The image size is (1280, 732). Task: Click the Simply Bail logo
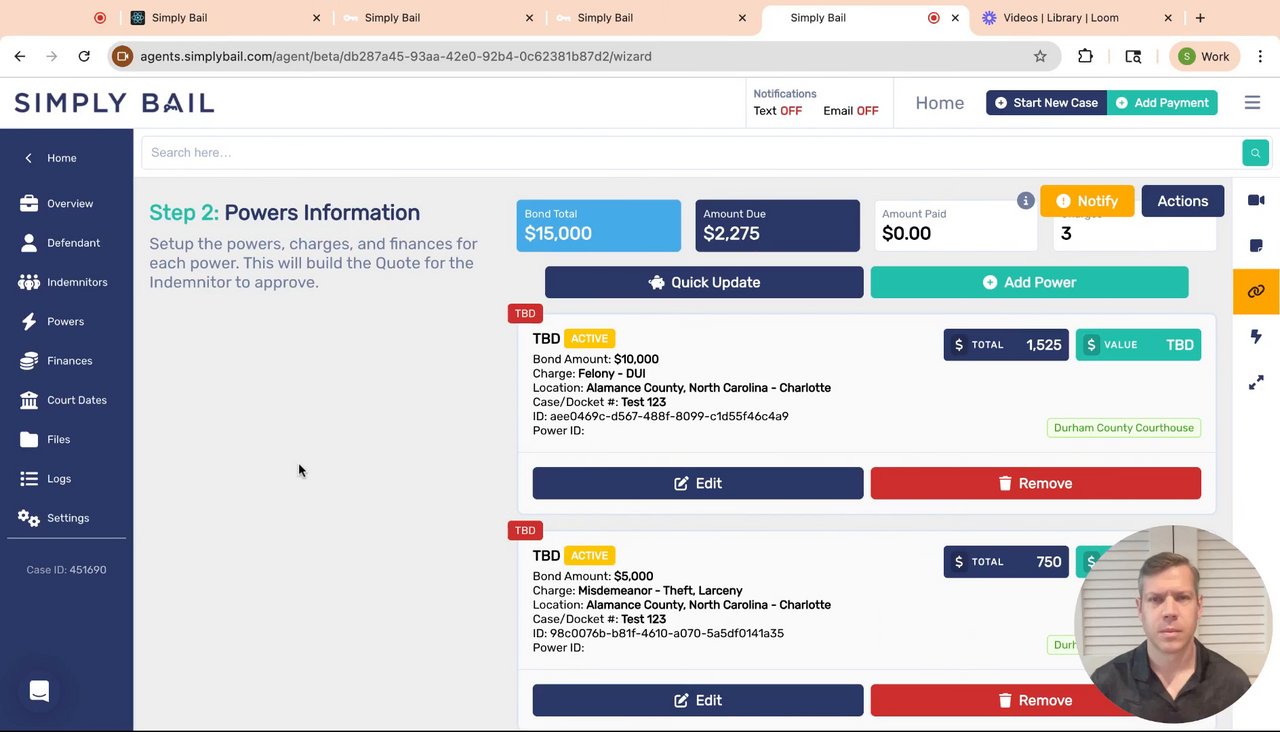point(114,102)
